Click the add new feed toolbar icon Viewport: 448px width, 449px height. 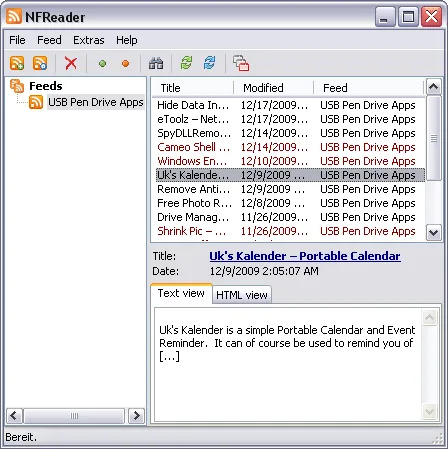pos(17,63)
